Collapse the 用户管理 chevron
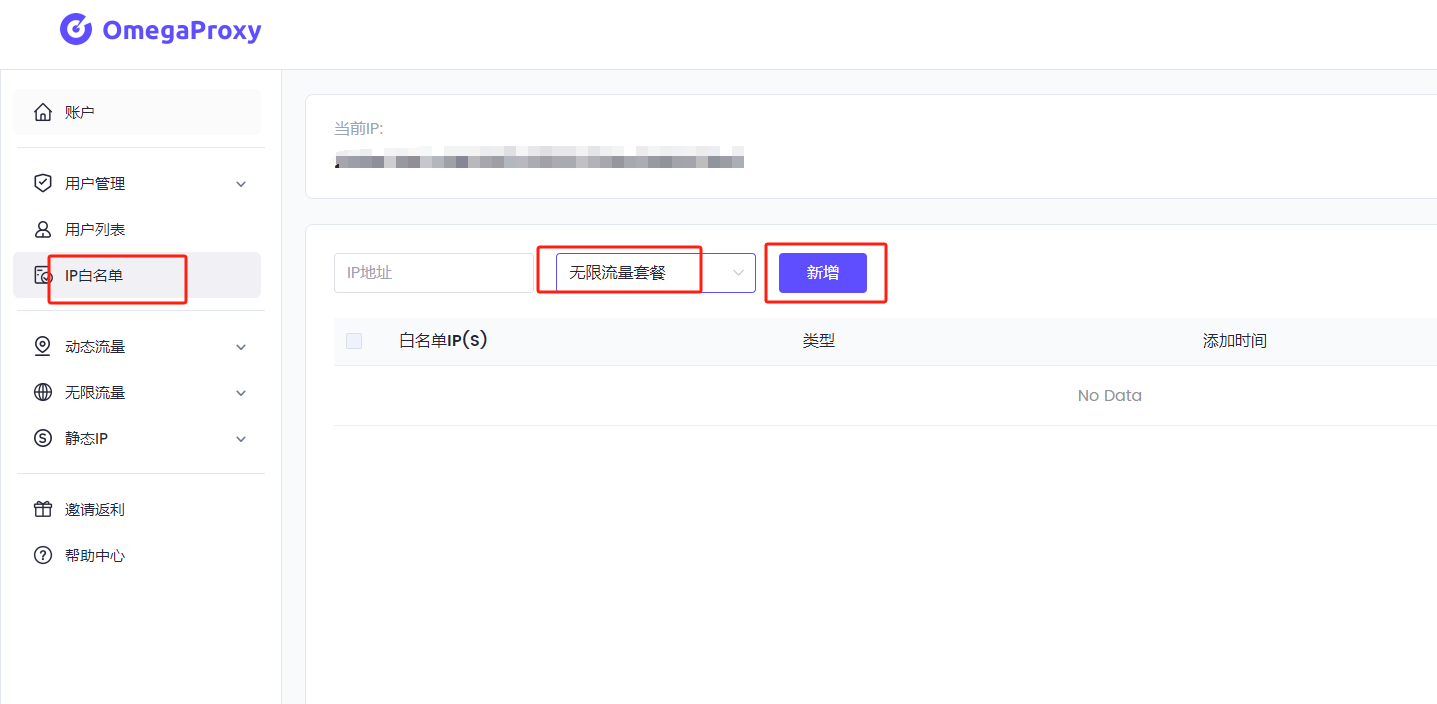The width and height of the screenshot is (1437, 704). click(x=241, y=184)
